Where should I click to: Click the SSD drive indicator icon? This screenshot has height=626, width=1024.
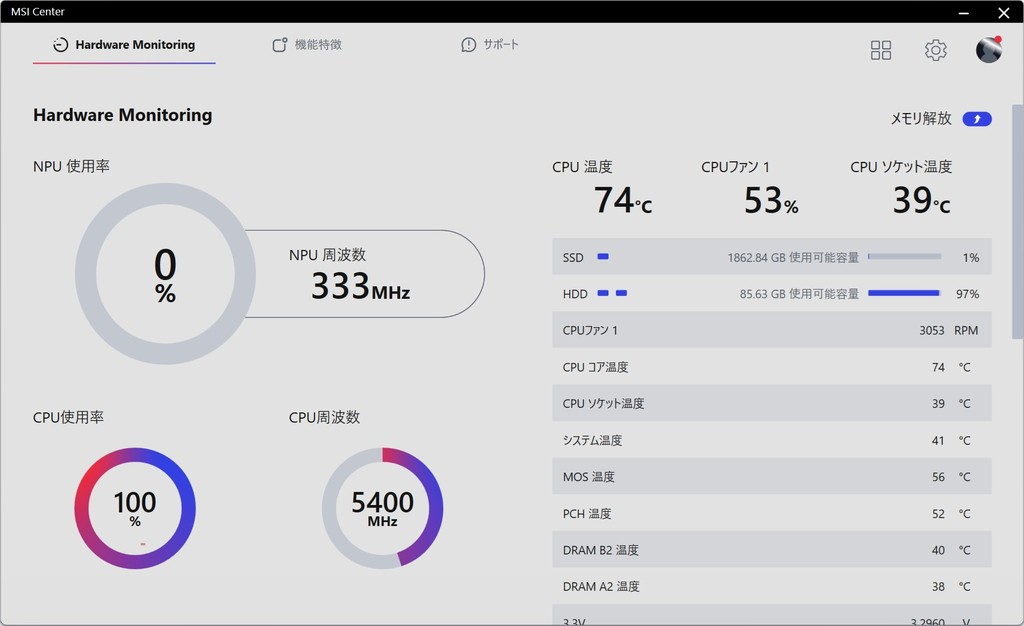[x=603, y=257]
